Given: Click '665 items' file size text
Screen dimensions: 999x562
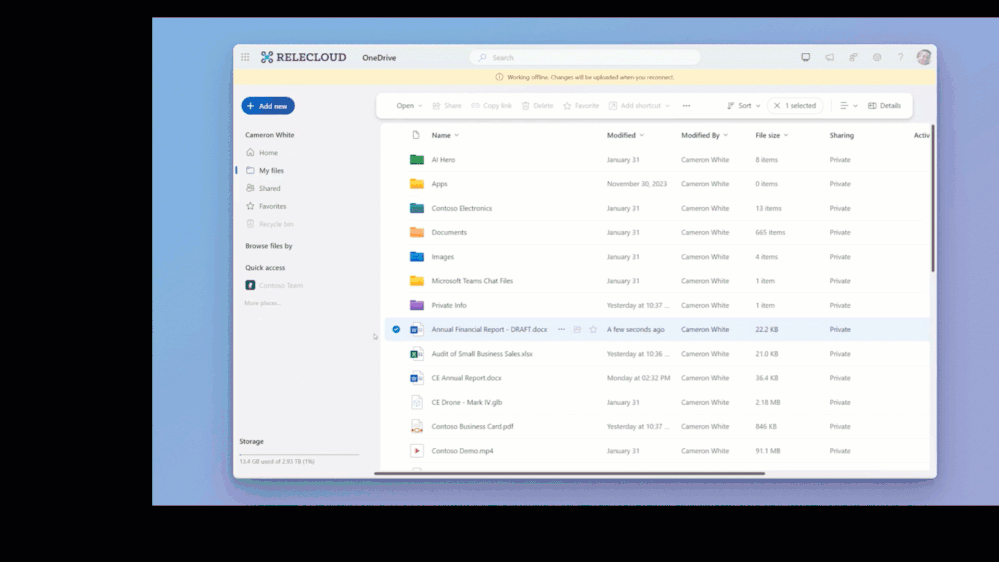Looking at the screenshot, I should tap(770, 232).
